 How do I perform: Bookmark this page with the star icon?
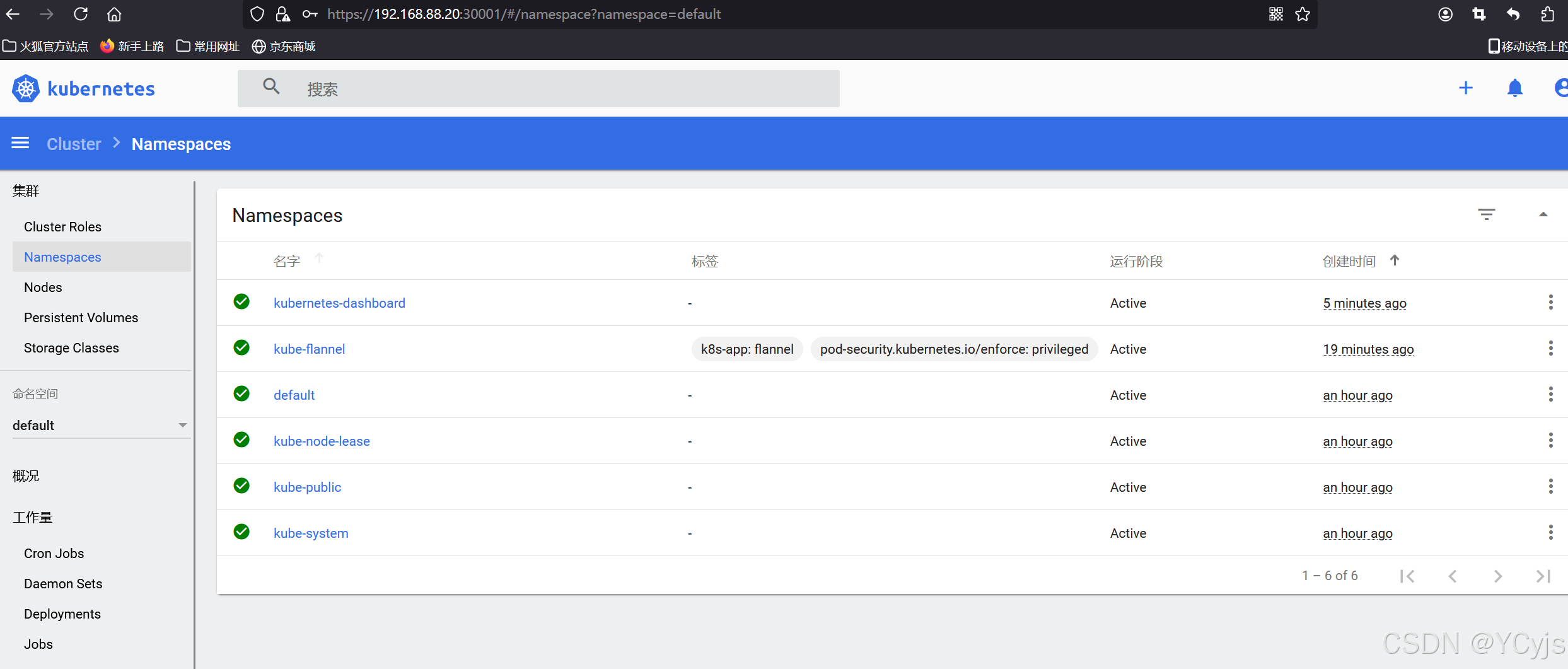(x=1303, y=14)
